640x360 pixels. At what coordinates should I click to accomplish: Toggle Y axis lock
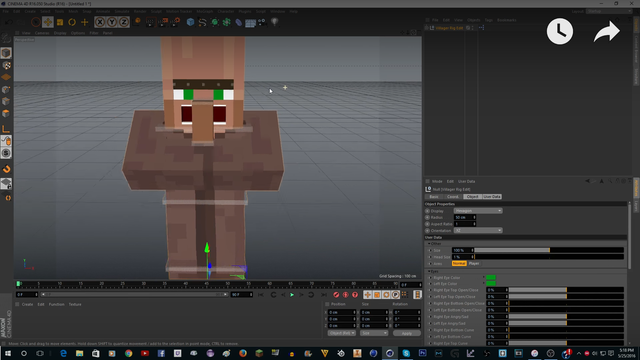pos(112,22)
